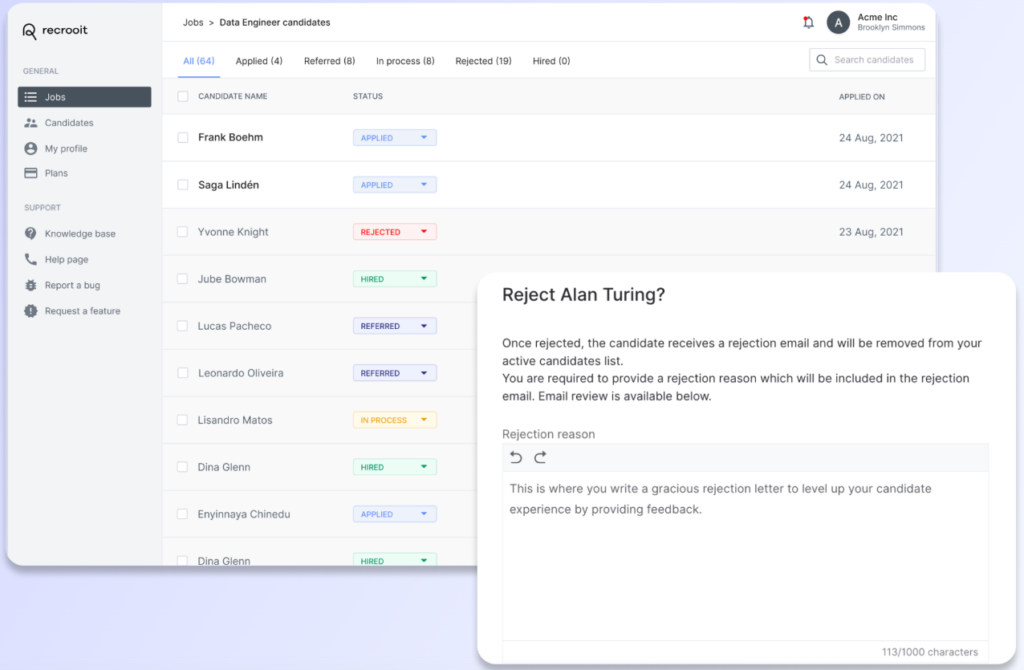Switch to the Referred (8) tab
1024x670 pixels.
tap(329, 61)
